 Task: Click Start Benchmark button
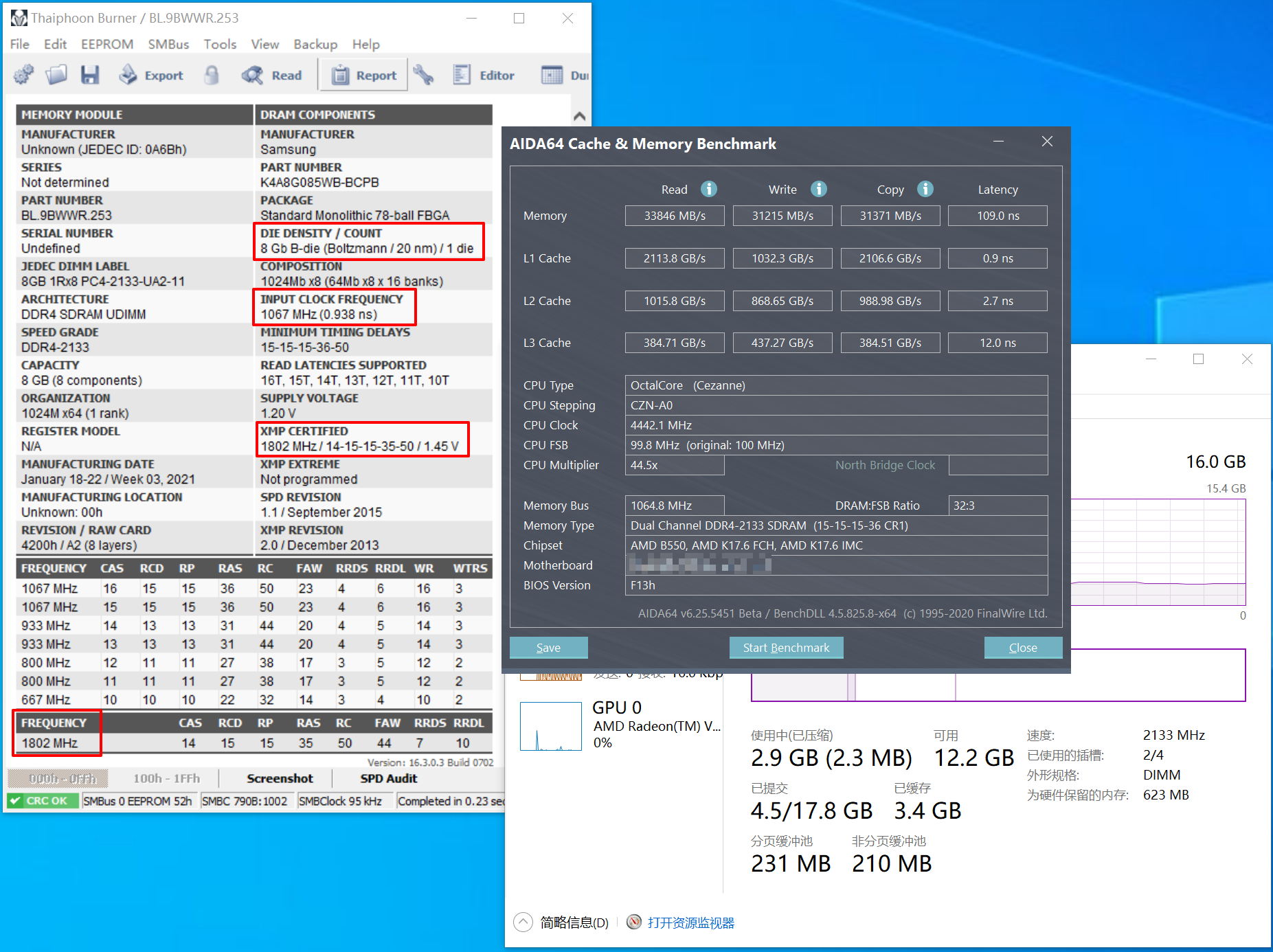[x=786, y=648]
